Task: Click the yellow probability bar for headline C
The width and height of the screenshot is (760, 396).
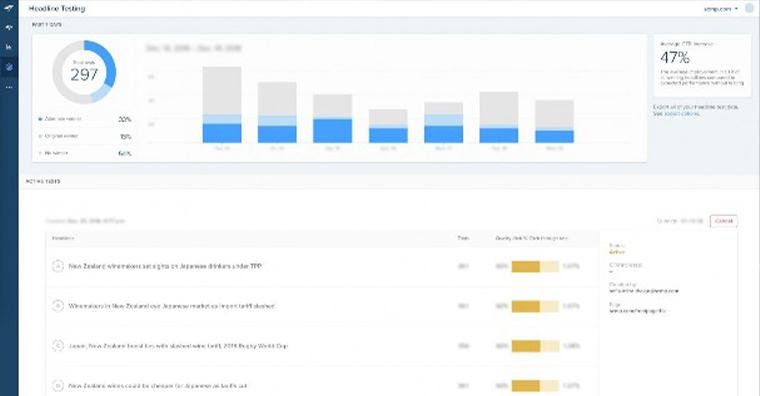Action: point(535,346)
